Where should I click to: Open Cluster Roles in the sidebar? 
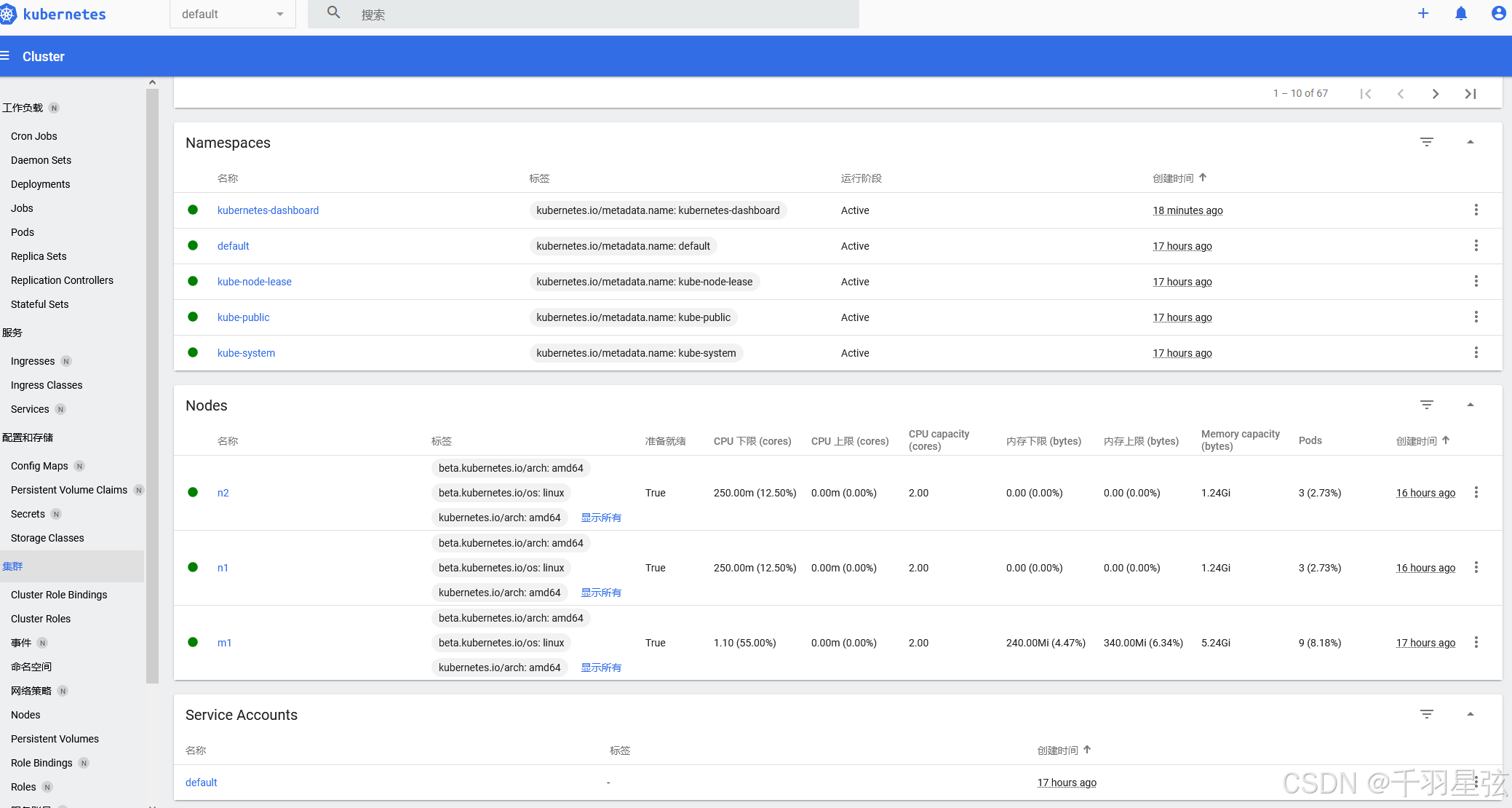41,619
